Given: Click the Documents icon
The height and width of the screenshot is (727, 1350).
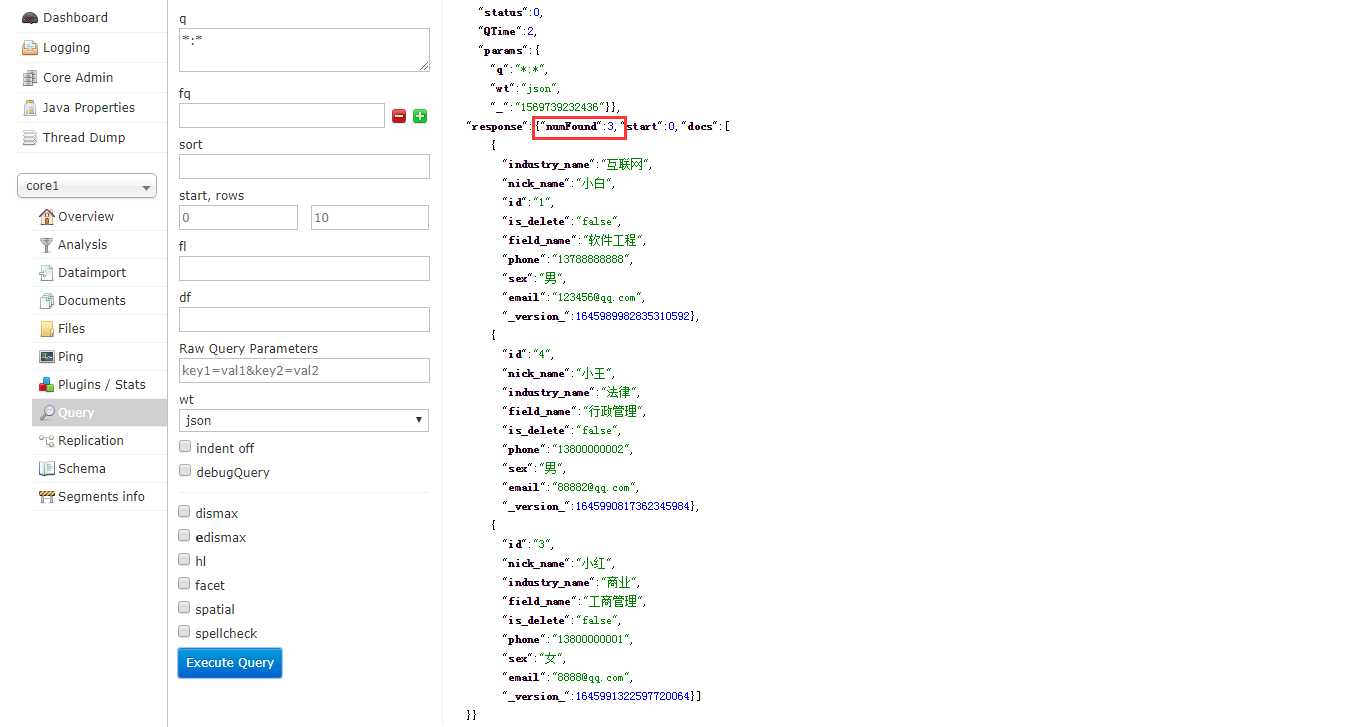Looking at the screenshot, I should [46, 301].
